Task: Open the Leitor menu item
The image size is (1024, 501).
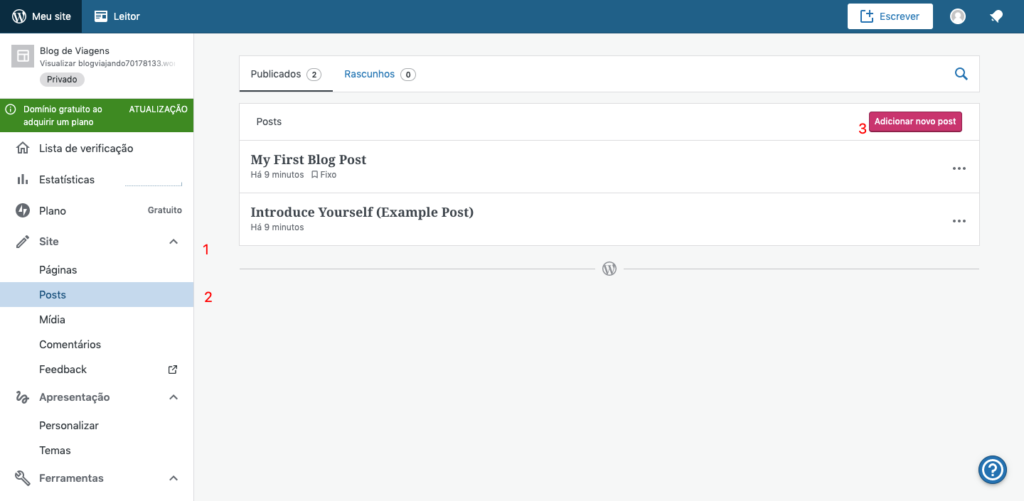Action: (116, 16)
